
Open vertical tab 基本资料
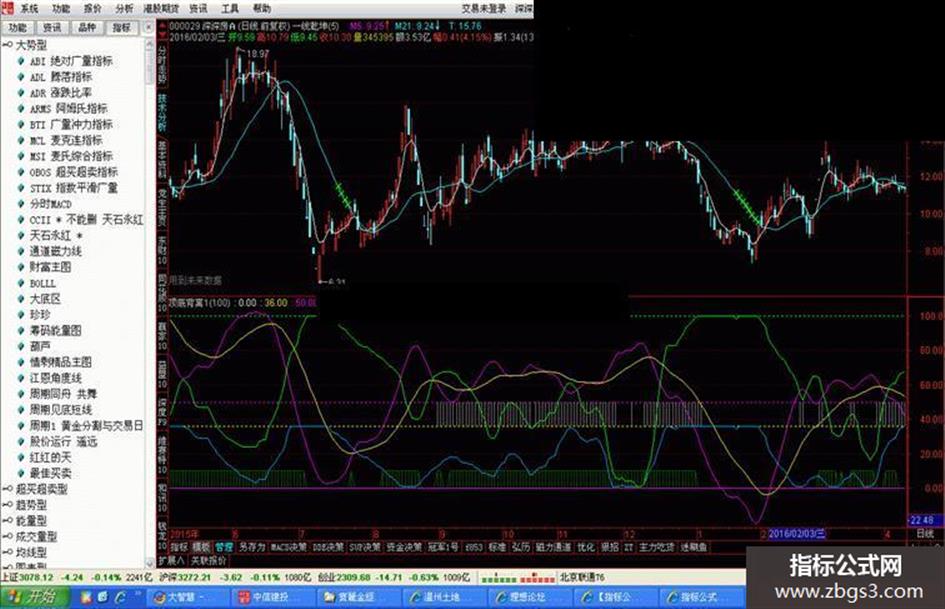pos(162,160)
